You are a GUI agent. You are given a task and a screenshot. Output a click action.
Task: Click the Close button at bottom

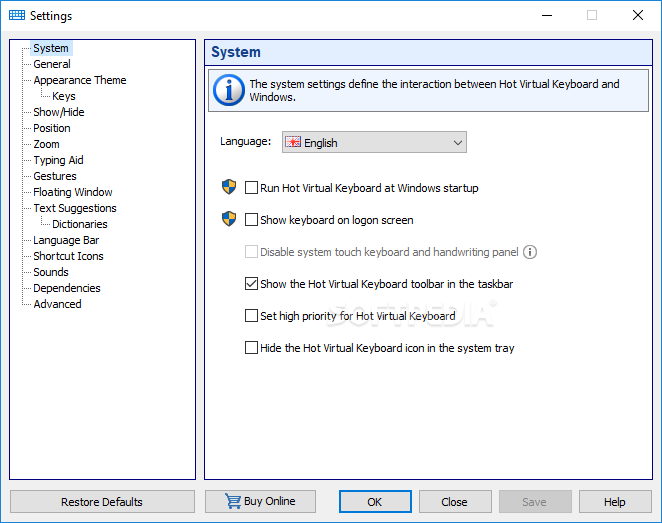tap(455, 501)
